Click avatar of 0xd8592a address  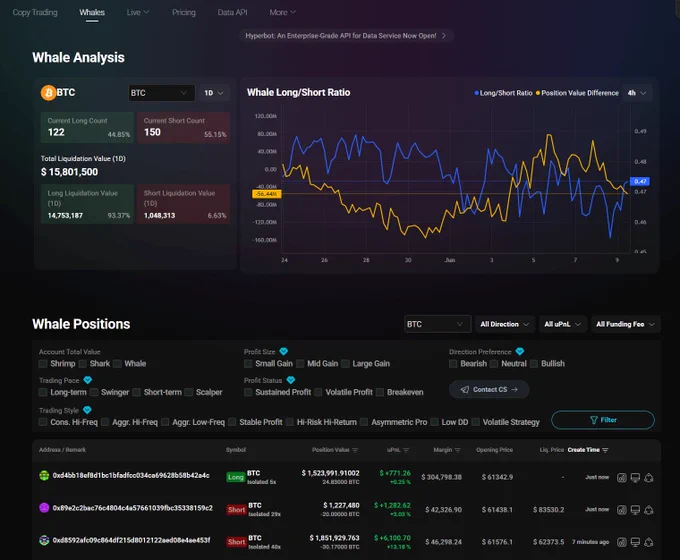tap(44, 540)
